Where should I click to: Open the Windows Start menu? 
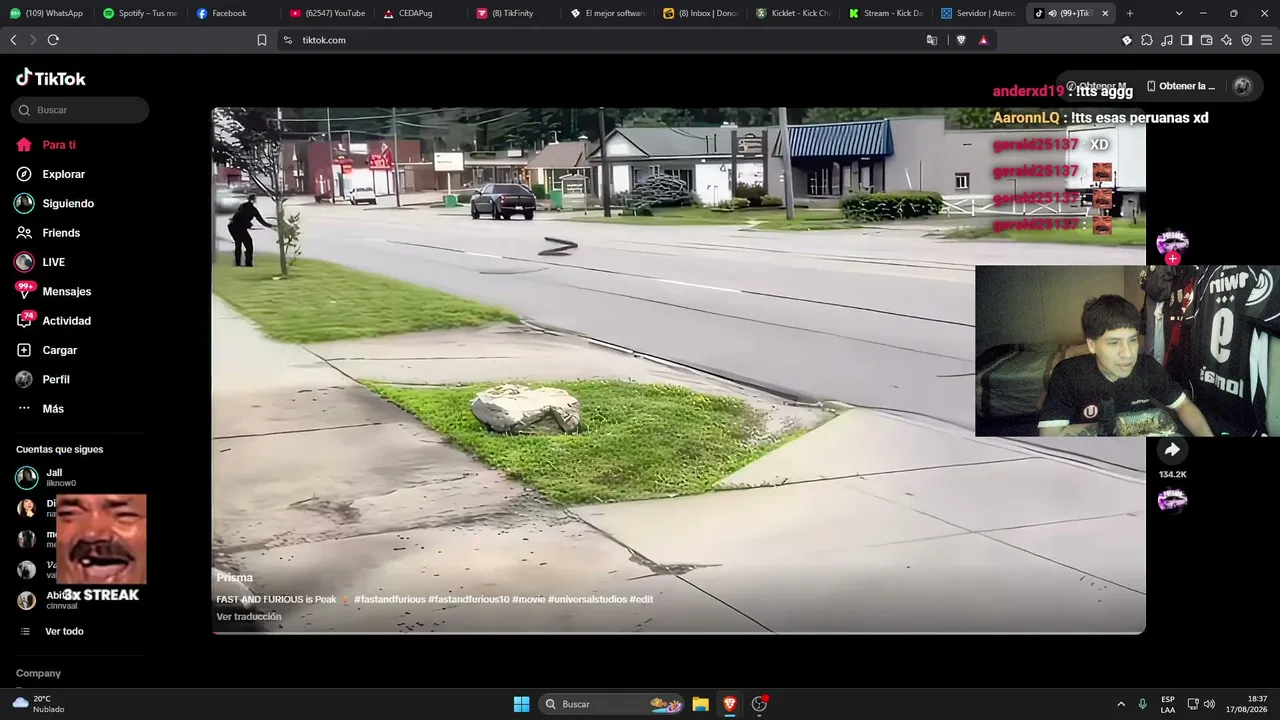point(521,704)
